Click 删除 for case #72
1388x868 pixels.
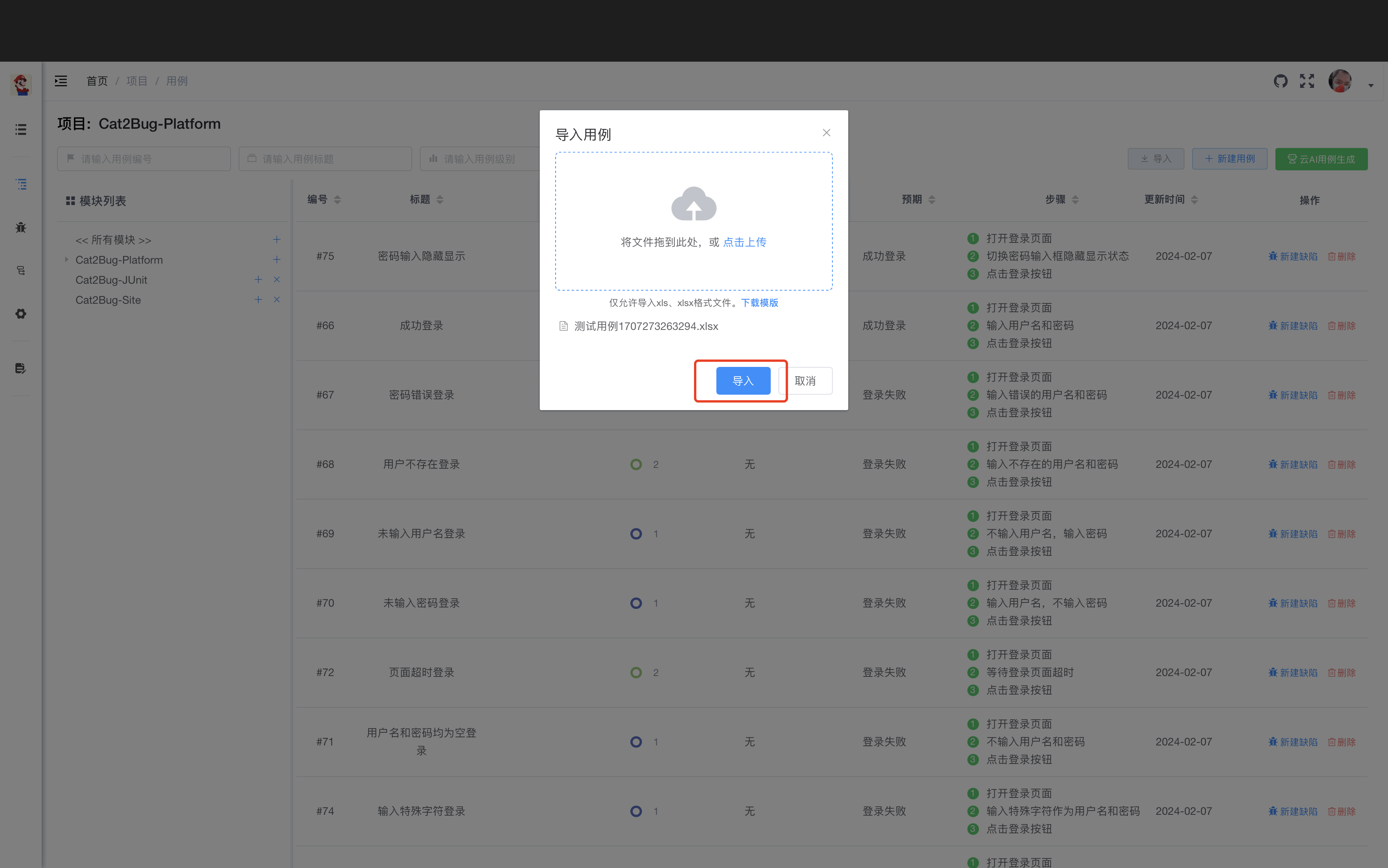1341,672
